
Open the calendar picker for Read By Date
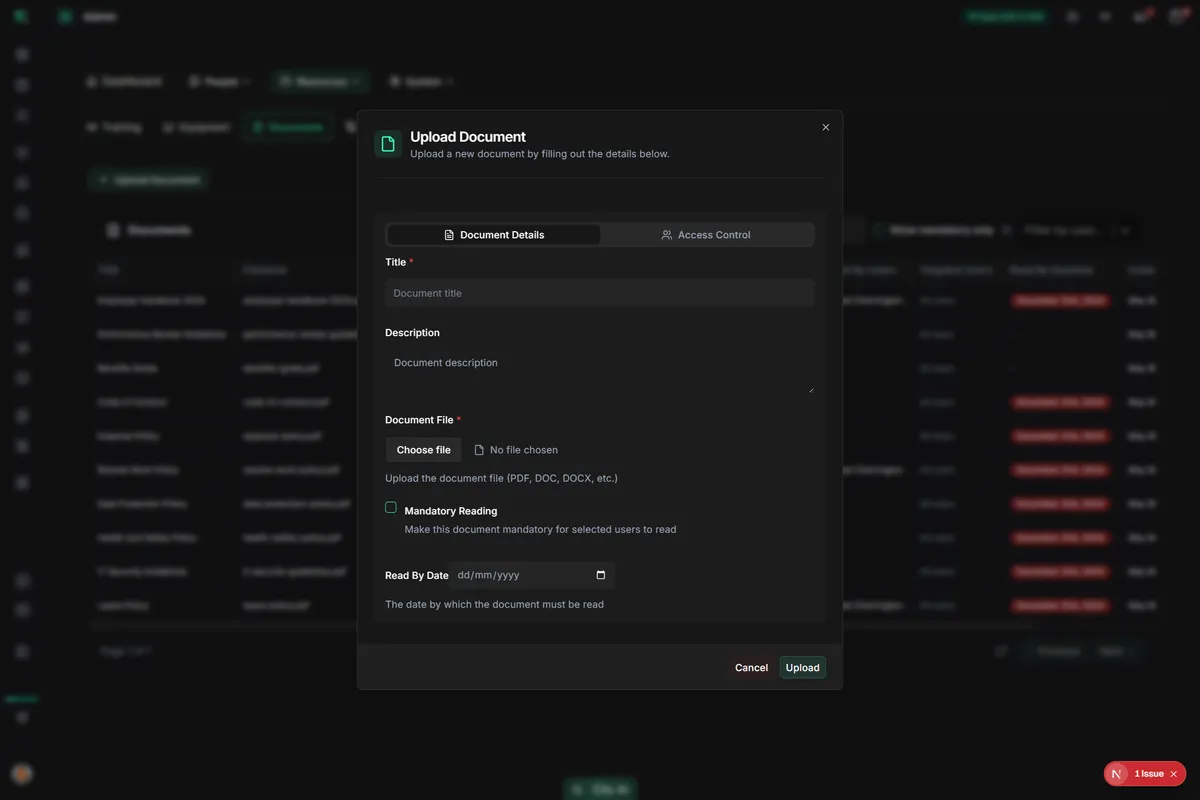[601, 575]
